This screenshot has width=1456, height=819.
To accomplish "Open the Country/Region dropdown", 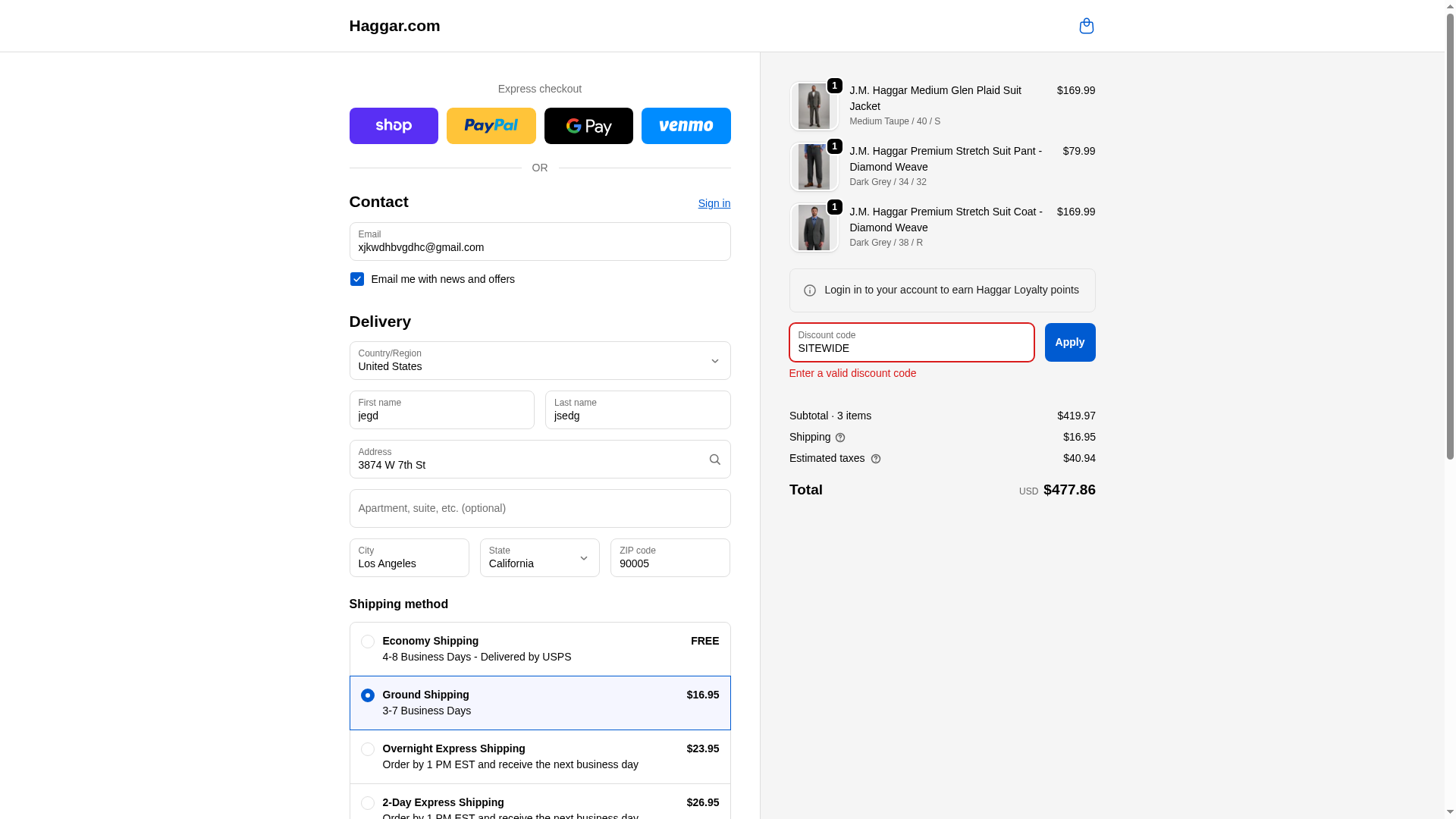I will [x=540, y=361].
